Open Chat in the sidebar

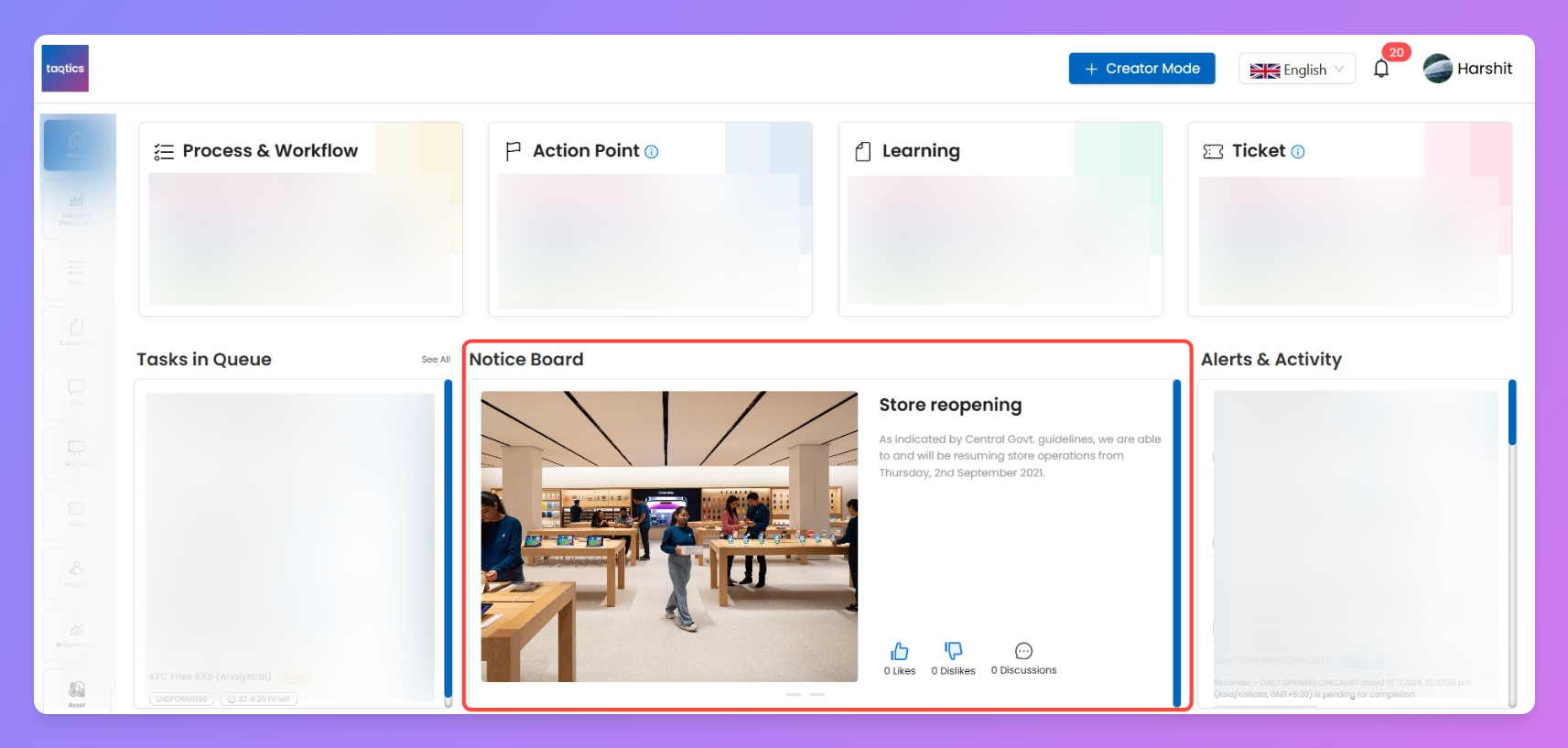tap(77, 393)
